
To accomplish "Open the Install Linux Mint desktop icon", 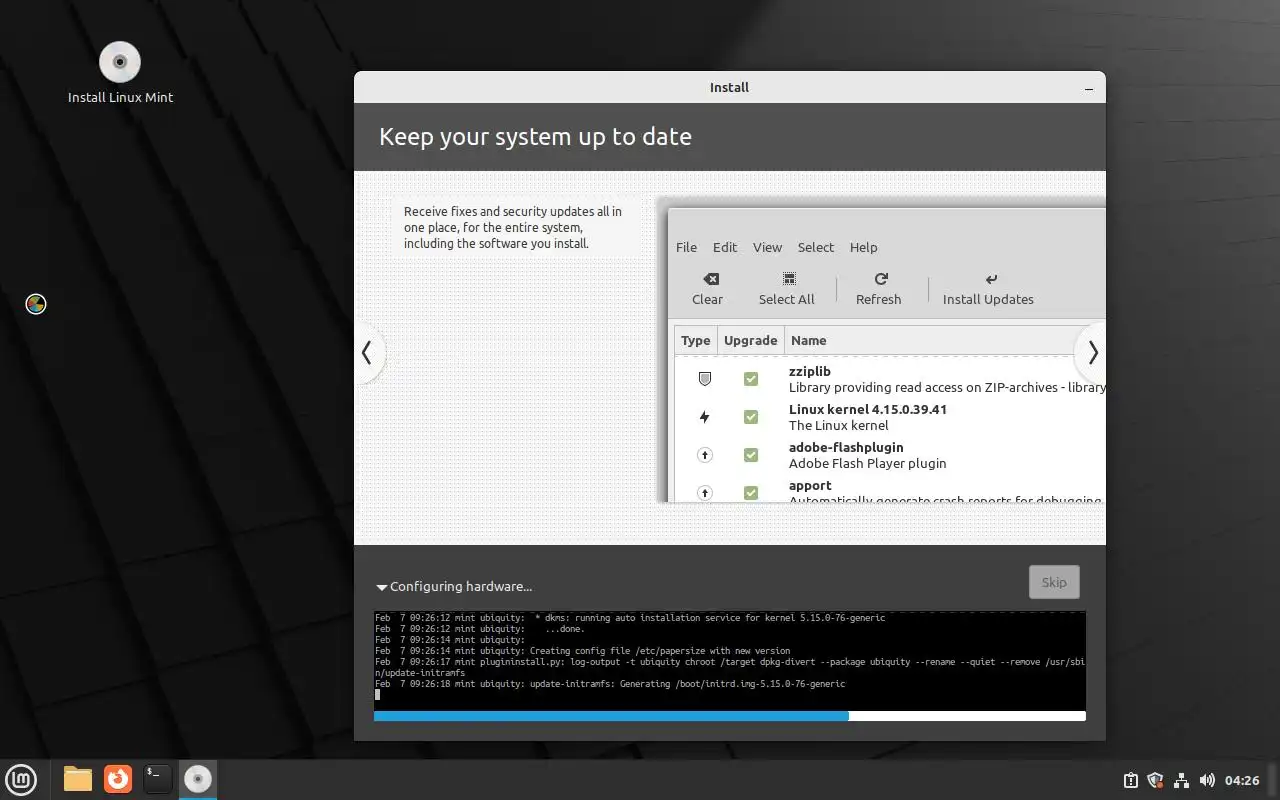I will [x=120, y=73].
